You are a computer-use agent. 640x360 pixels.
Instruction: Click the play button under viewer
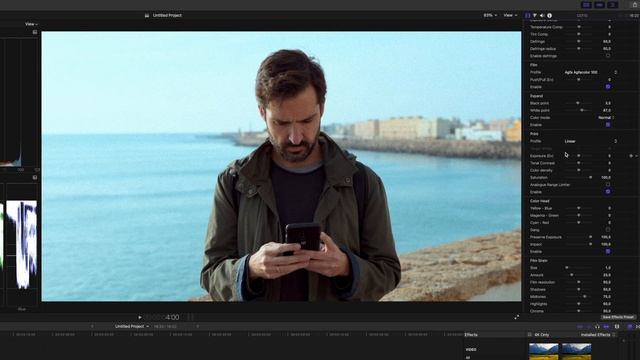(x=140, y=317)
